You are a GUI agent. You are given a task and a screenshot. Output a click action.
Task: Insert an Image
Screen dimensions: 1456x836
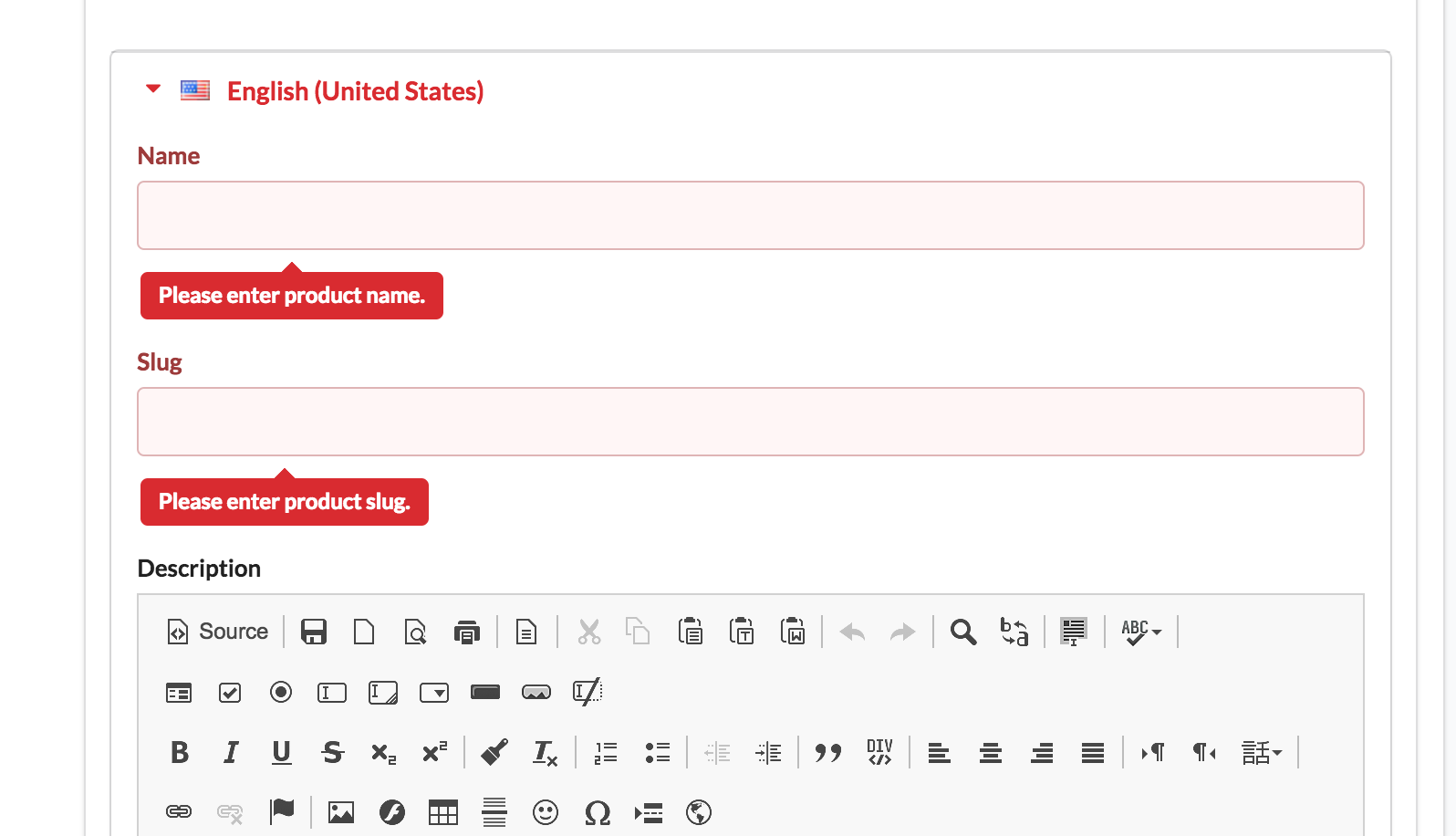tap(341, 811)
